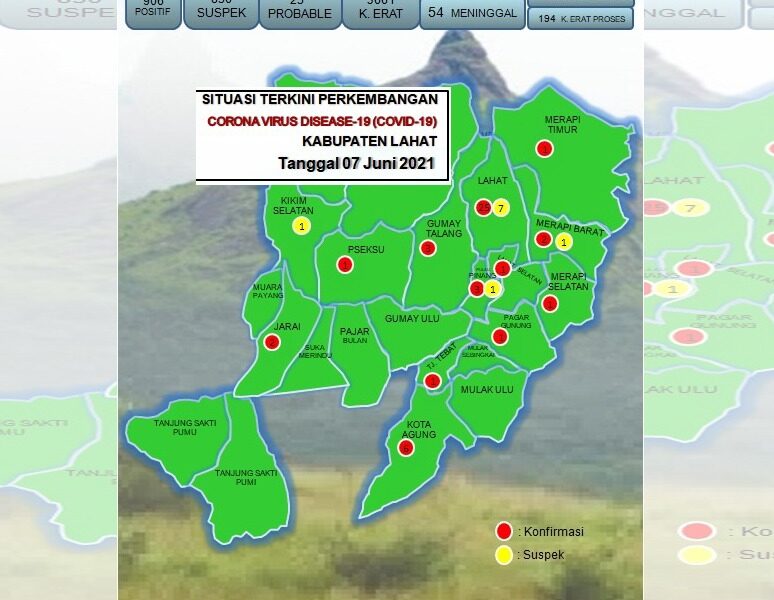Select the yellow marker in Kikim Selatan
The width and height of the screenshot is (774, 600).
pos(301,227)
